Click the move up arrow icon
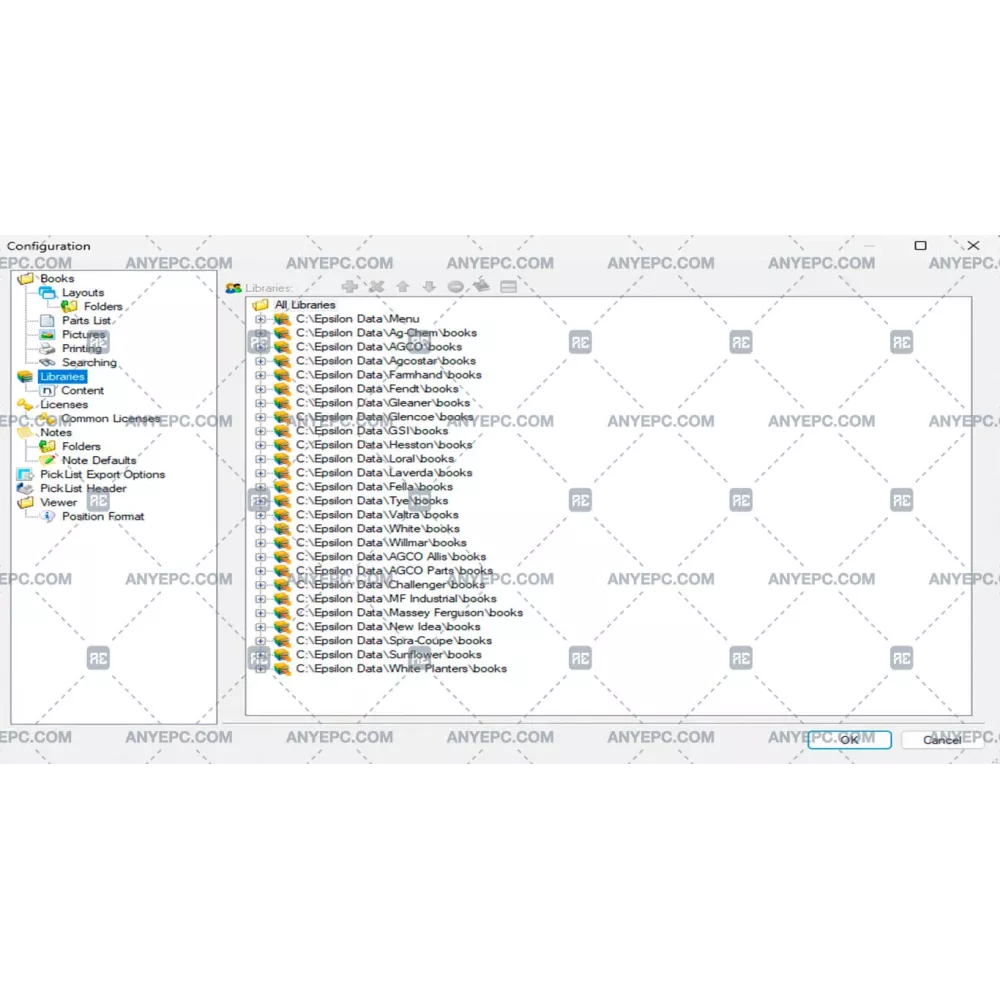Viewport: 1000px width, 1000px height. [402, 287]
